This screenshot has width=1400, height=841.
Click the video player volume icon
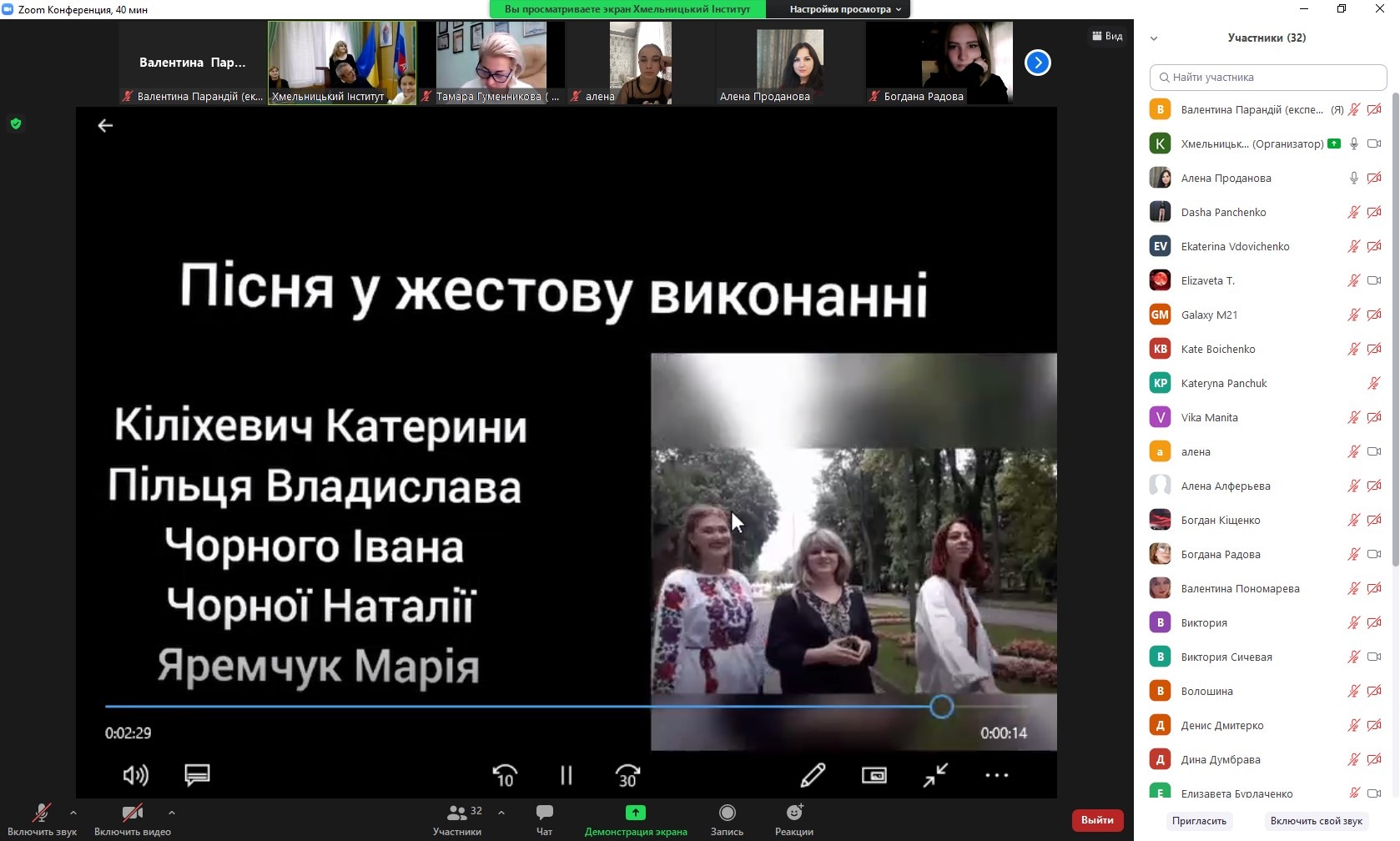point(135,775)
